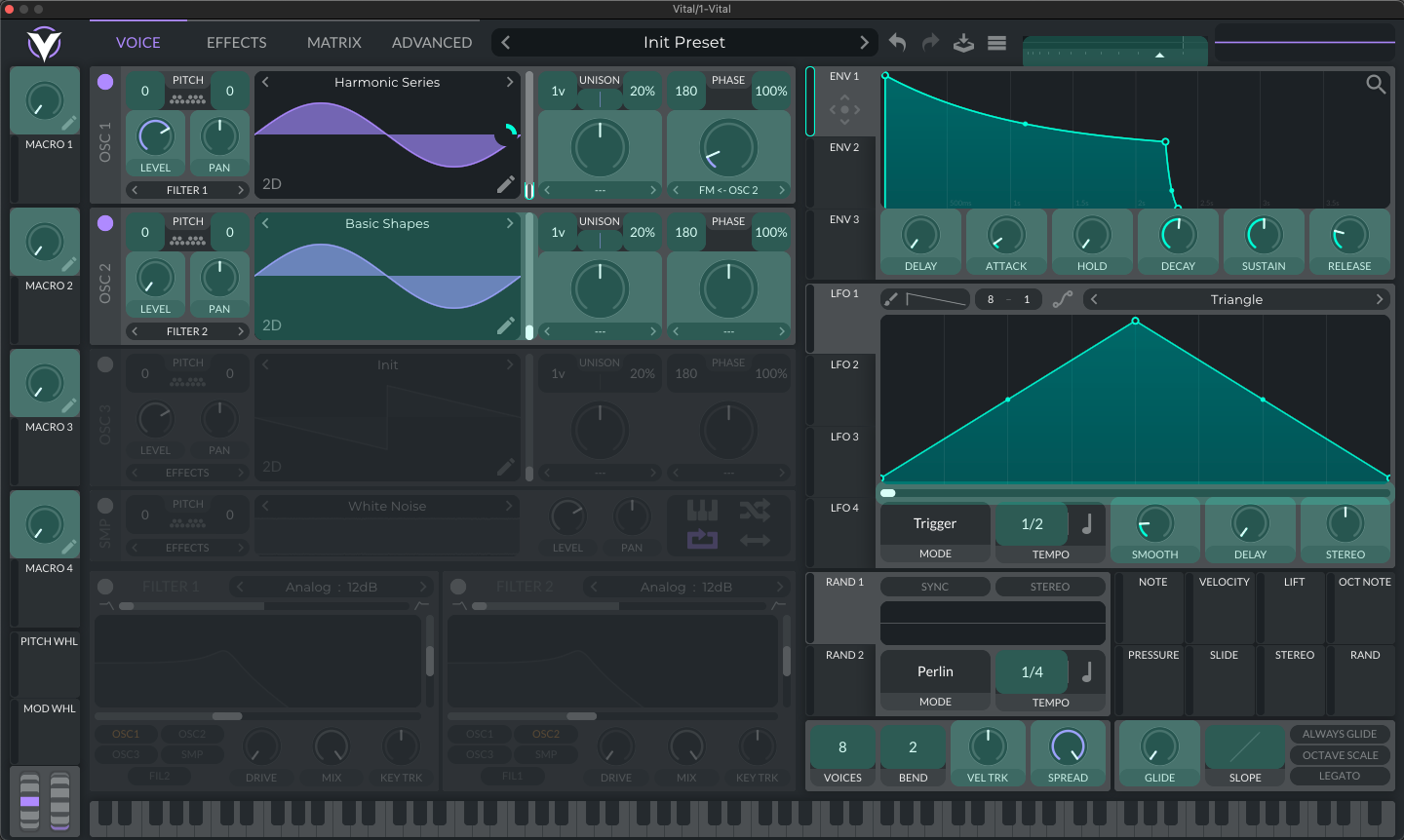Toggle LFO 1 smooth curve icon
Image resolution: width=1404 pixels, height=840 pixels.
click(1063, 299)
